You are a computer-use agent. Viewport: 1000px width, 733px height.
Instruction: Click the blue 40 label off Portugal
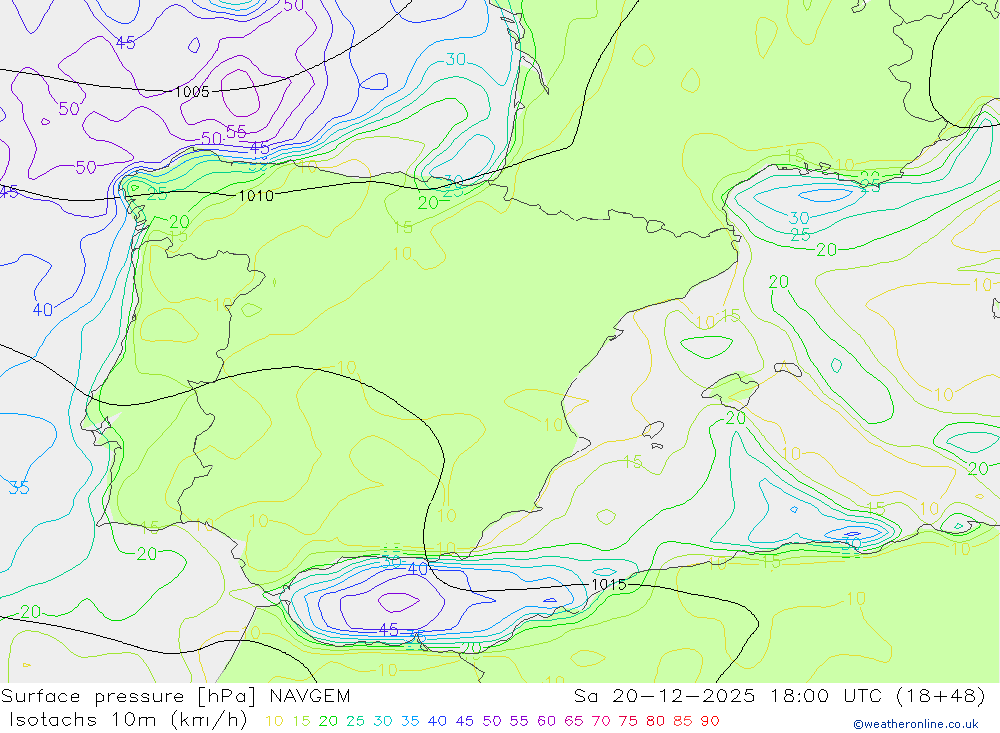(43, 310)
